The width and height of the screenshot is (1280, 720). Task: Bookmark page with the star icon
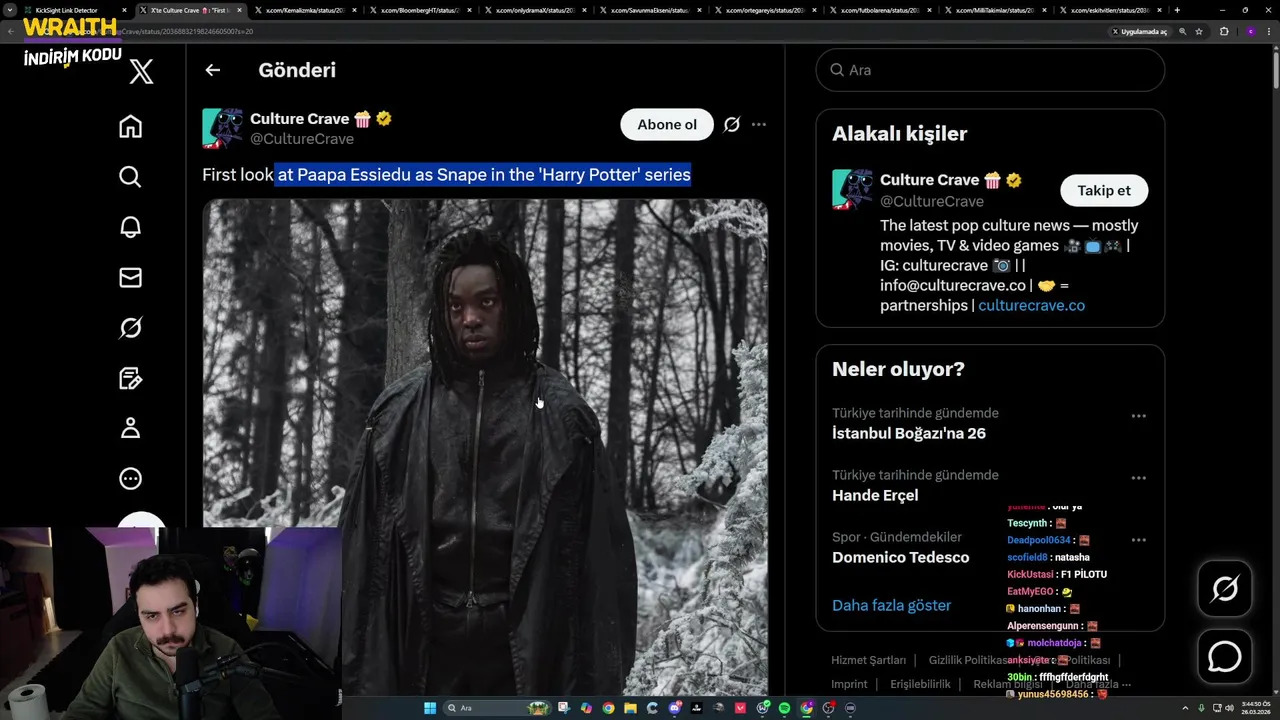(1199, 31)
